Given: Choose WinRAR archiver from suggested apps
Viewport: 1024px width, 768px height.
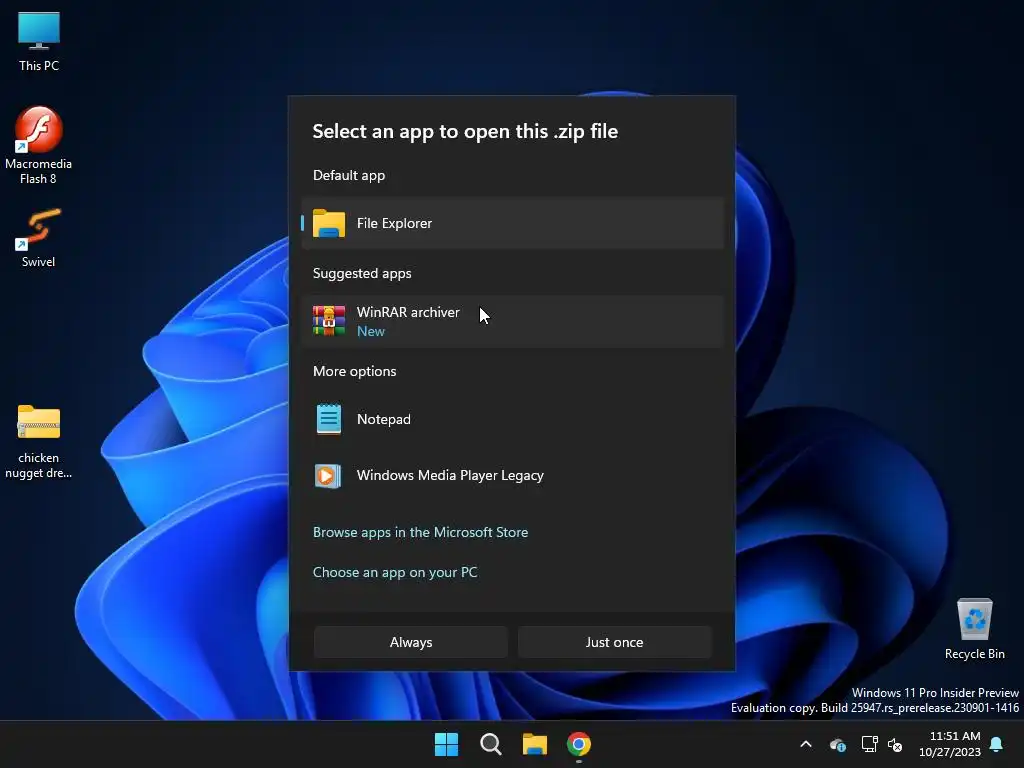Looking at the screenshot, I should (513, 321).
